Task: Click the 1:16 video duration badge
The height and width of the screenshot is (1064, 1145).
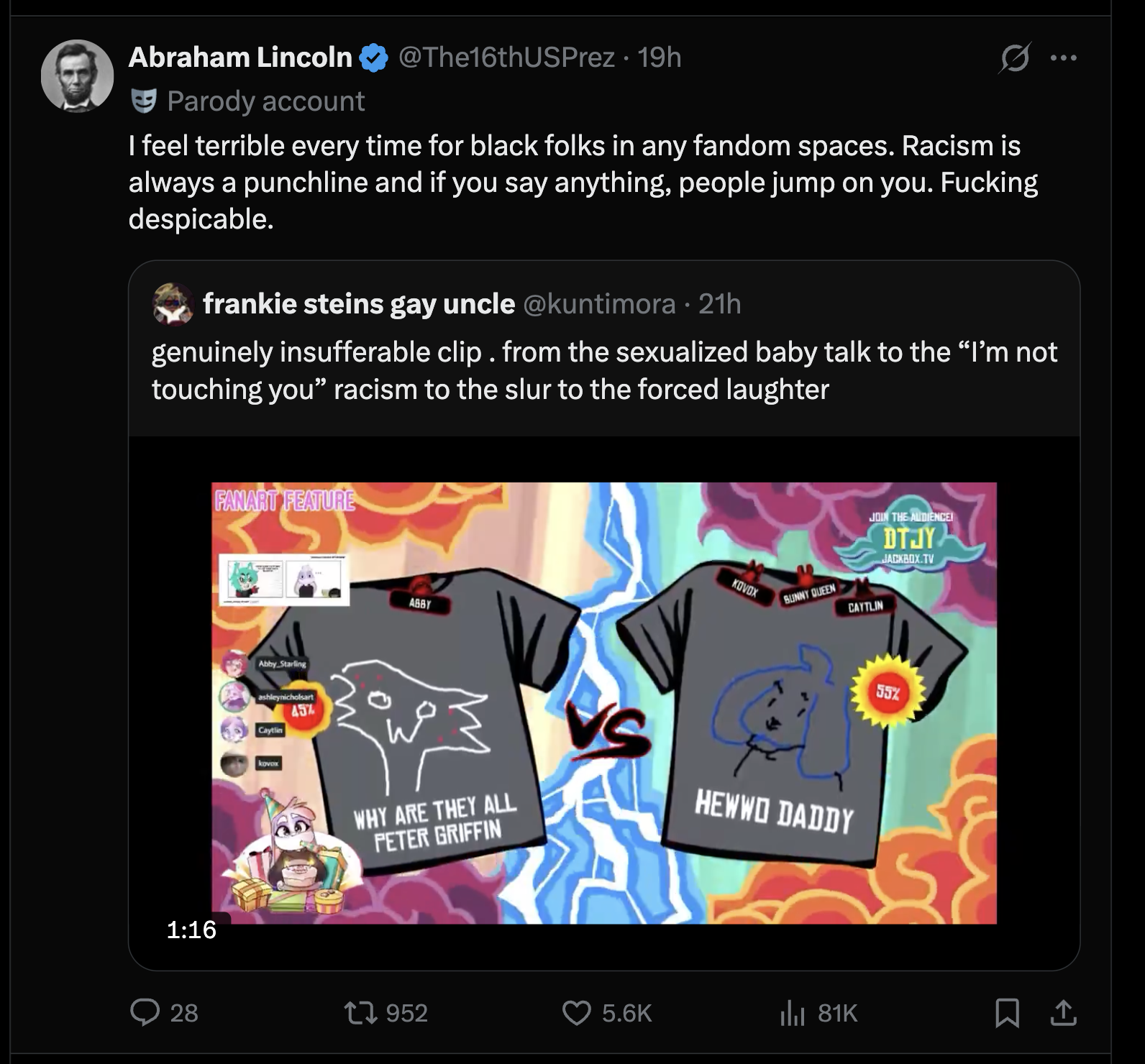Action: 191,930
